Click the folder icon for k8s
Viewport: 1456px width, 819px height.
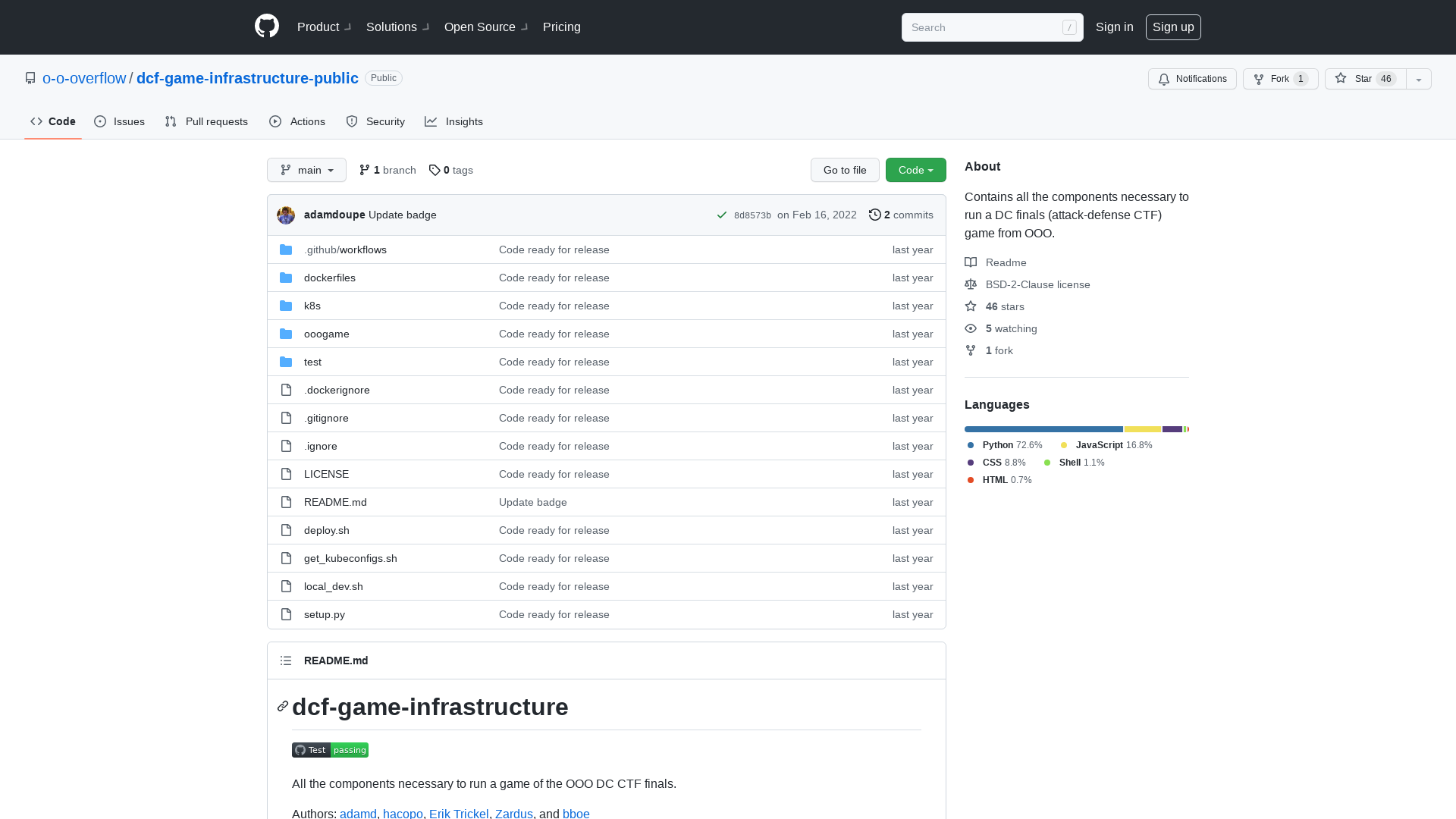(286, 306)
